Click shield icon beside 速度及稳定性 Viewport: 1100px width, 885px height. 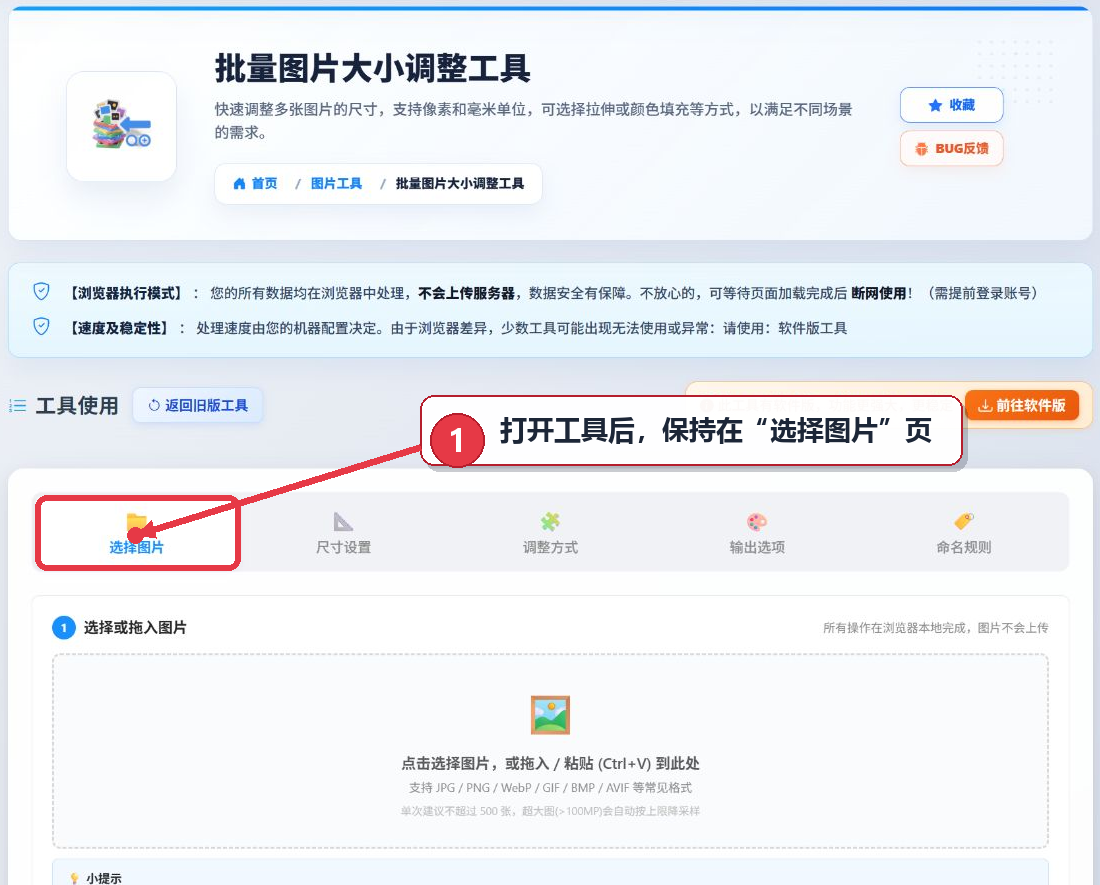[41, 327]
